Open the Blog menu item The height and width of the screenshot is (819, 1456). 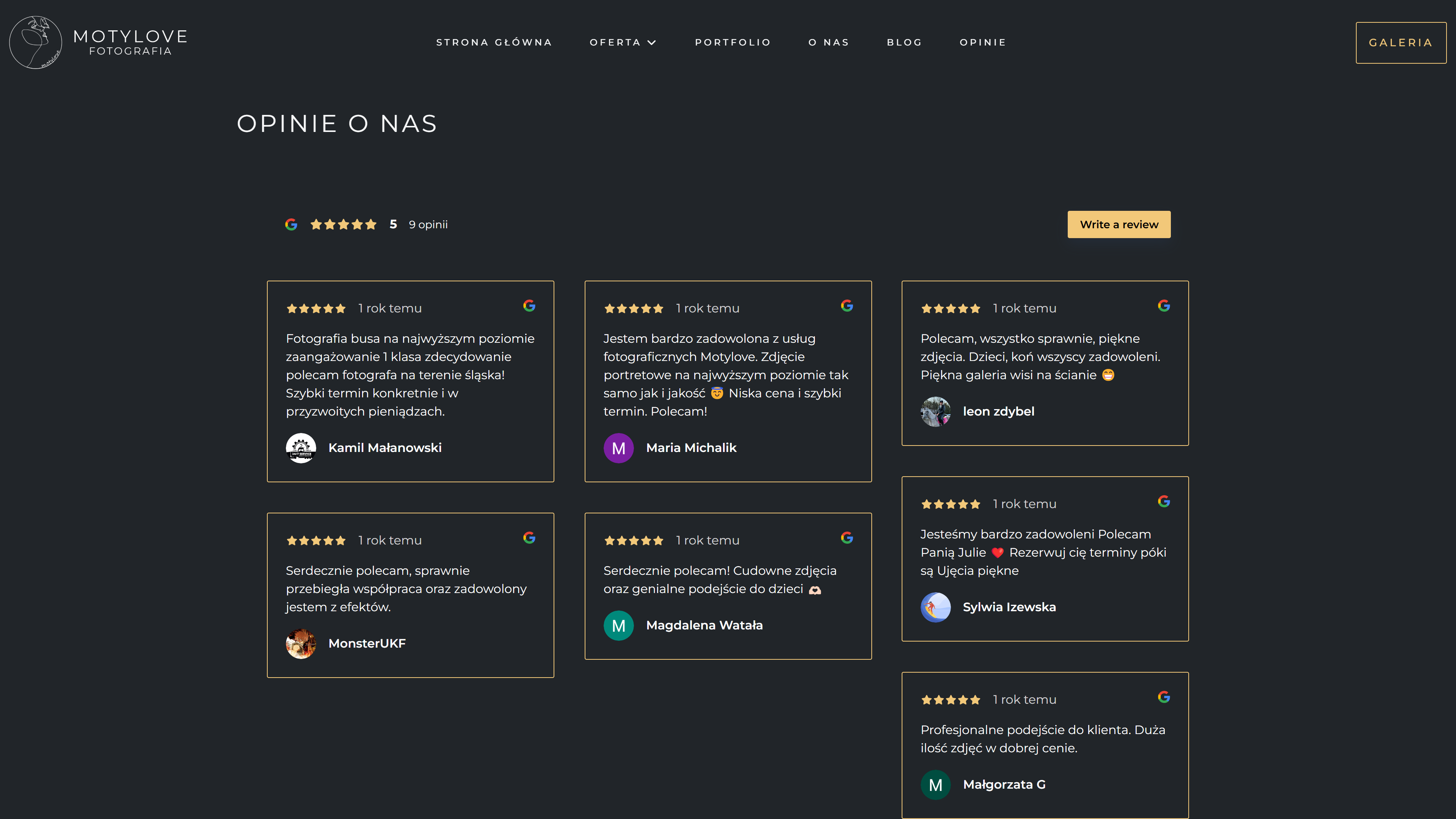[904, 42]
